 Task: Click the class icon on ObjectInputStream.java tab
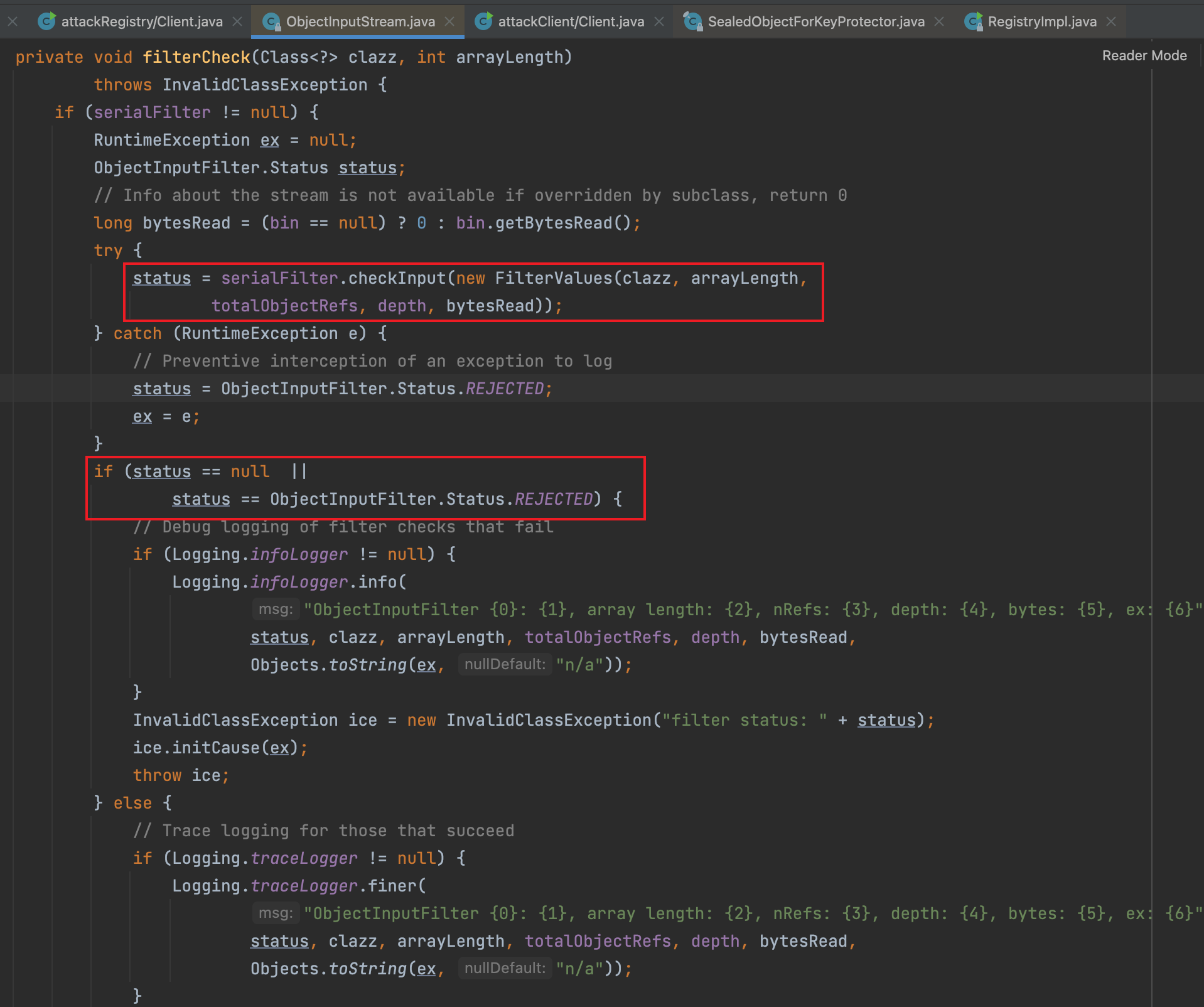click(x=271, y=21)
